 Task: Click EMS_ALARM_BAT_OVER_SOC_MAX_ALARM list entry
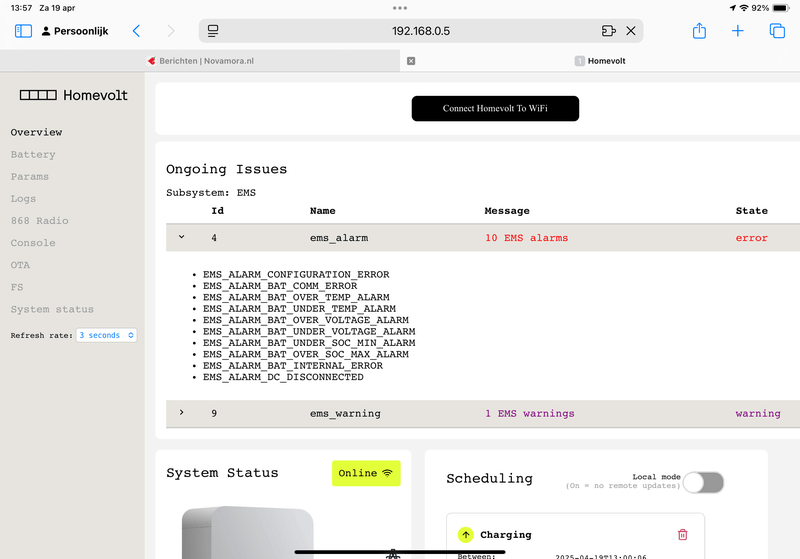(x=306, y=354)
